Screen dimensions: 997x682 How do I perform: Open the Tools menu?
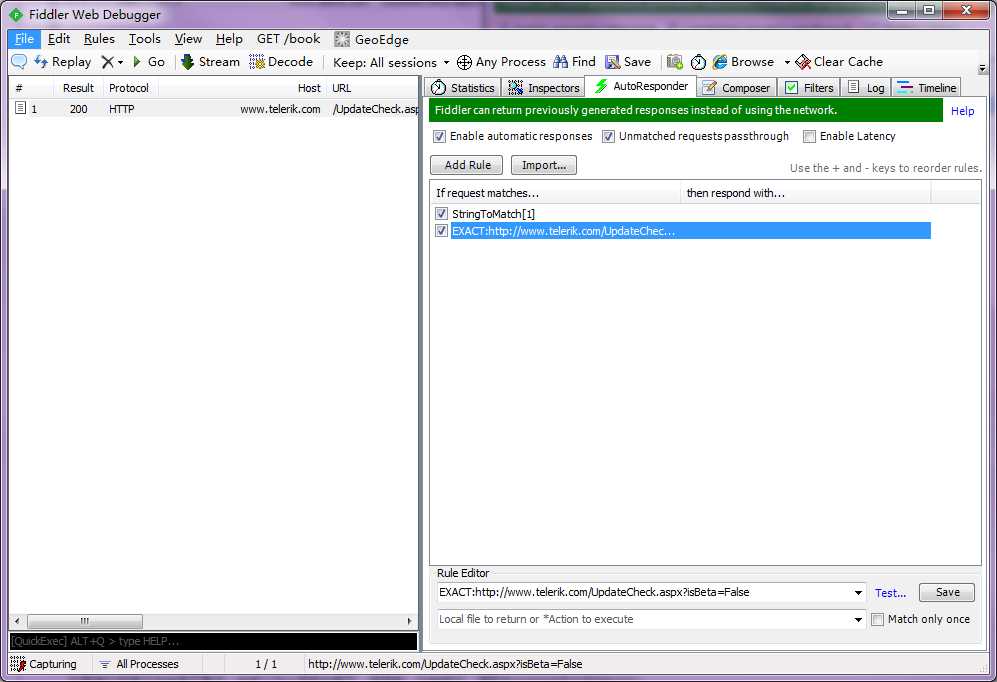(144, 39)
